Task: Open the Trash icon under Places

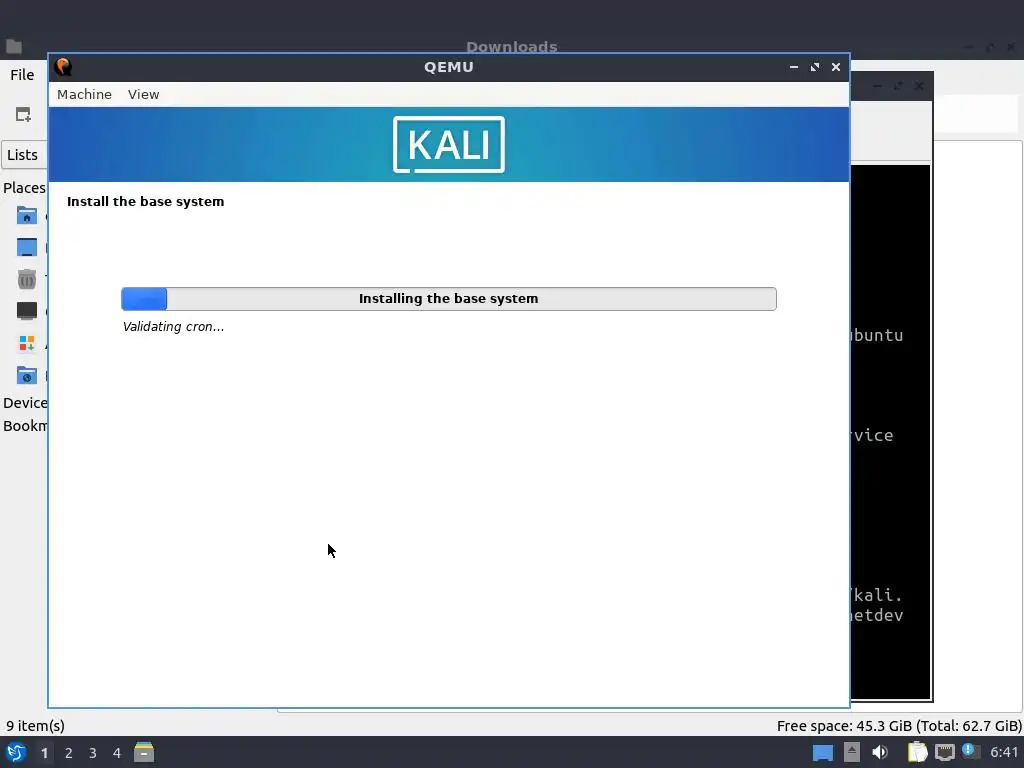Action: coord(27,279)
